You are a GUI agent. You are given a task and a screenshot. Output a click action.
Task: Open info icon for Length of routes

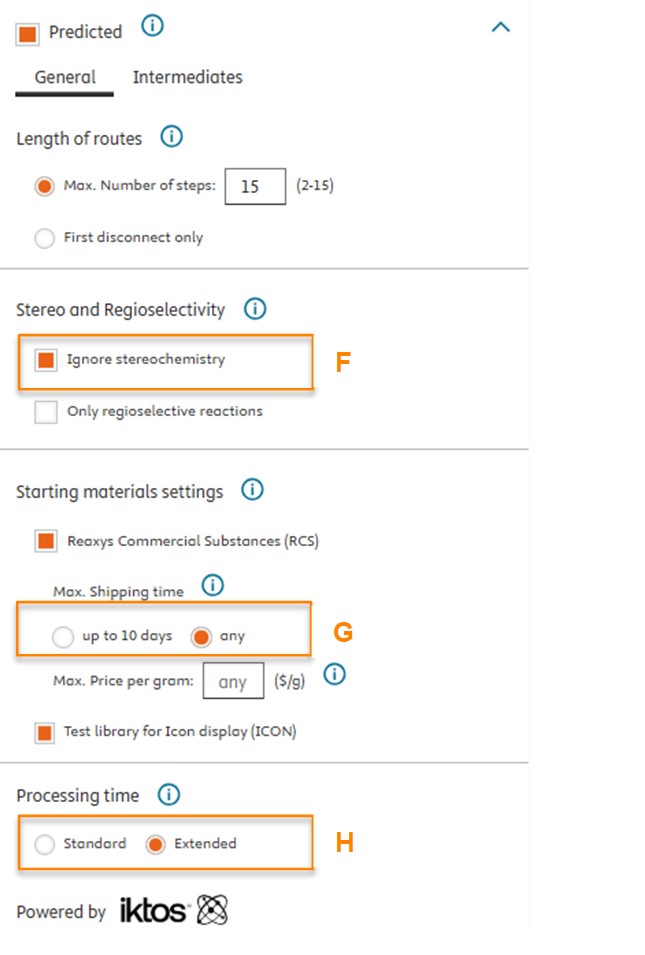(x=172, y=137)
